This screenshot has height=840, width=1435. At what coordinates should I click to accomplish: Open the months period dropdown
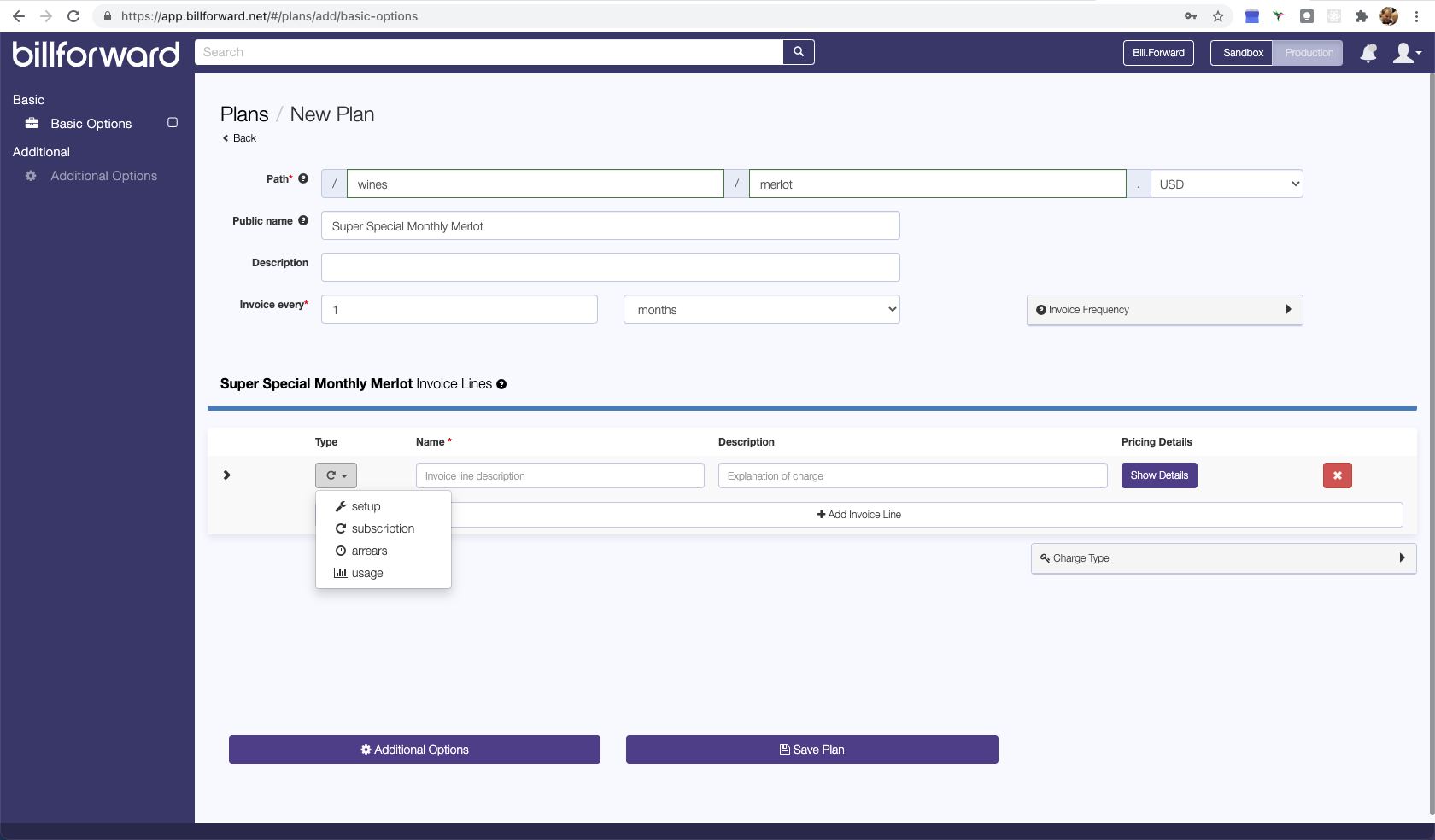click(762, 310)
